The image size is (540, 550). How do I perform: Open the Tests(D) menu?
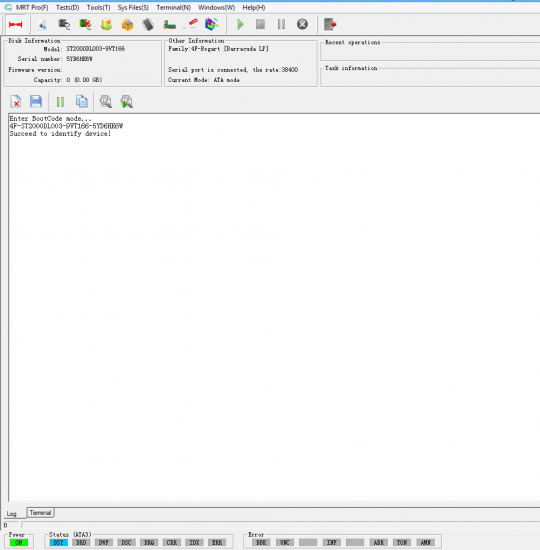coord(67,7)
